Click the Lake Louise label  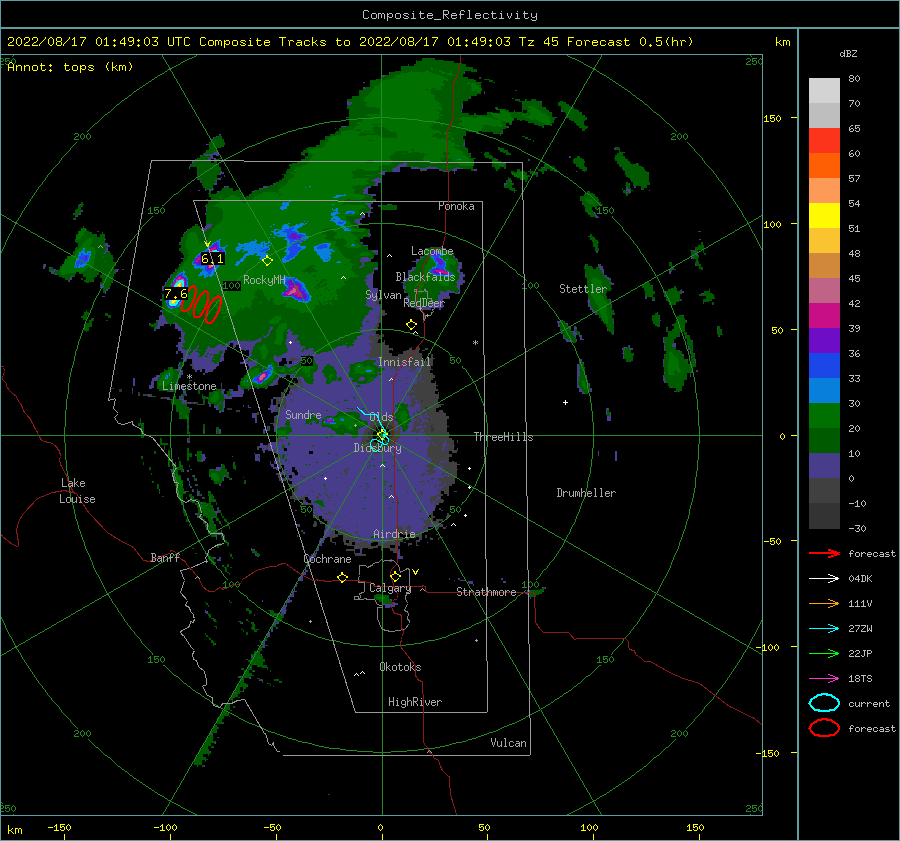pos(77,491)
